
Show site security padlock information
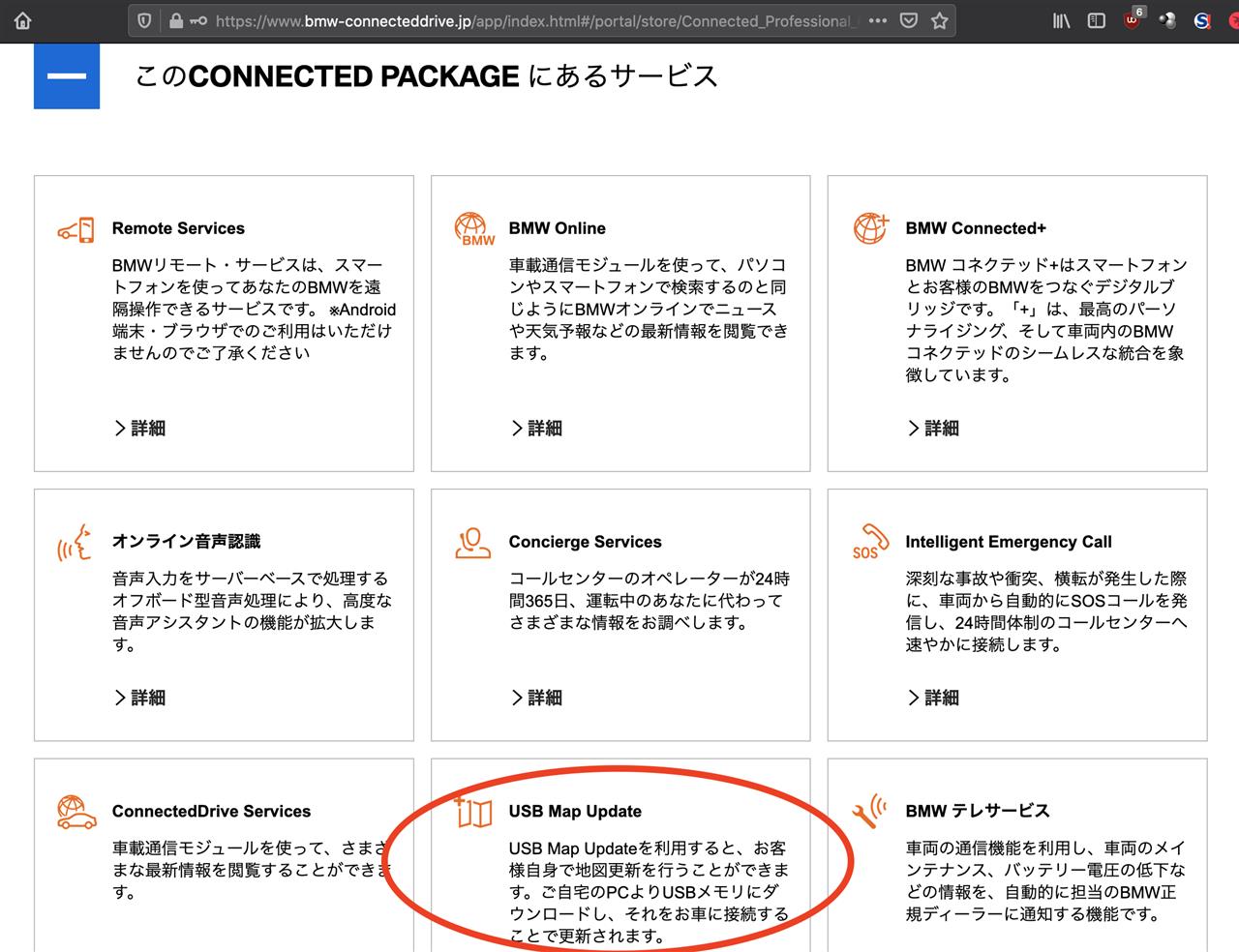pyautogui.click(x=175, y=20)
